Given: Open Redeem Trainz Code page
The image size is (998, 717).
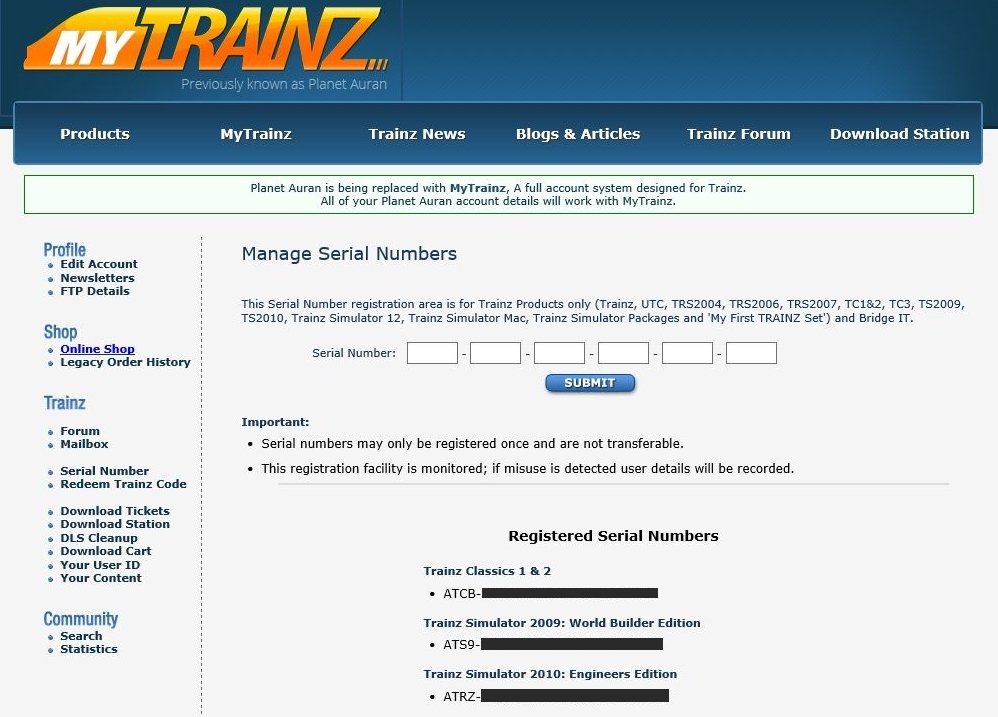Looking at the screenshot, I should coord(123,484).
